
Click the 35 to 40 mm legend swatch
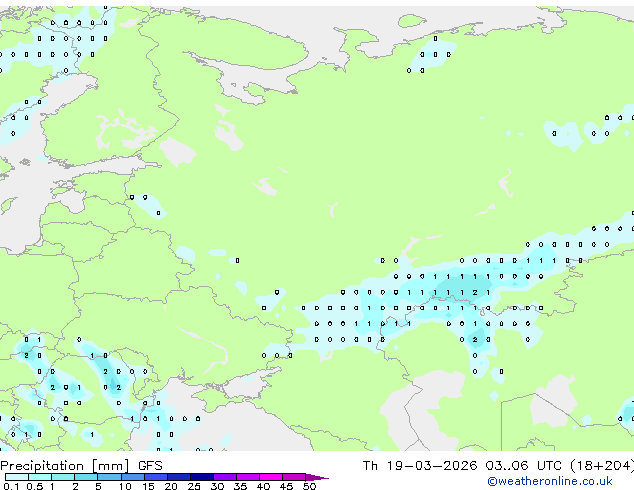[248, 477]
